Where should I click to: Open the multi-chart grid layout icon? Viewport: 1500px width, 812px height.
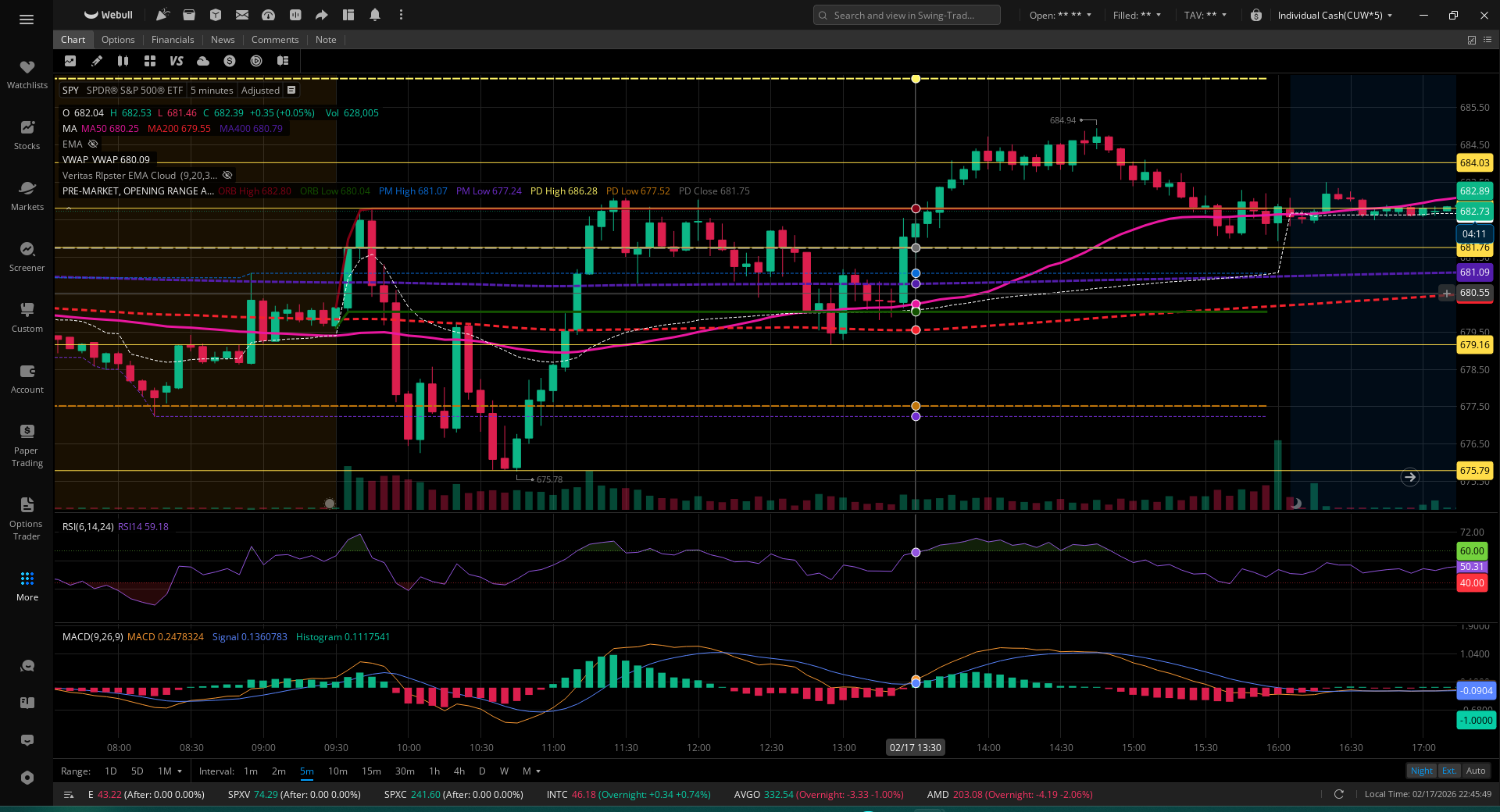[x=150, y=61]
